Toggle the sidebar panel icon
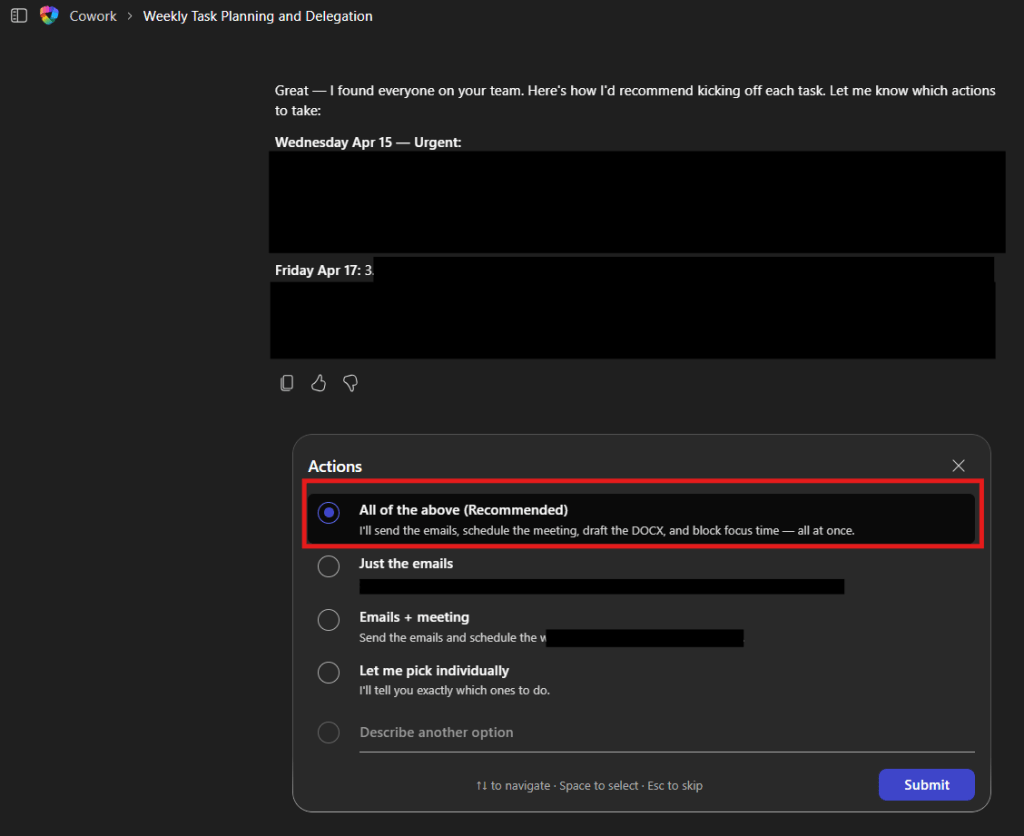 point(19,16)
